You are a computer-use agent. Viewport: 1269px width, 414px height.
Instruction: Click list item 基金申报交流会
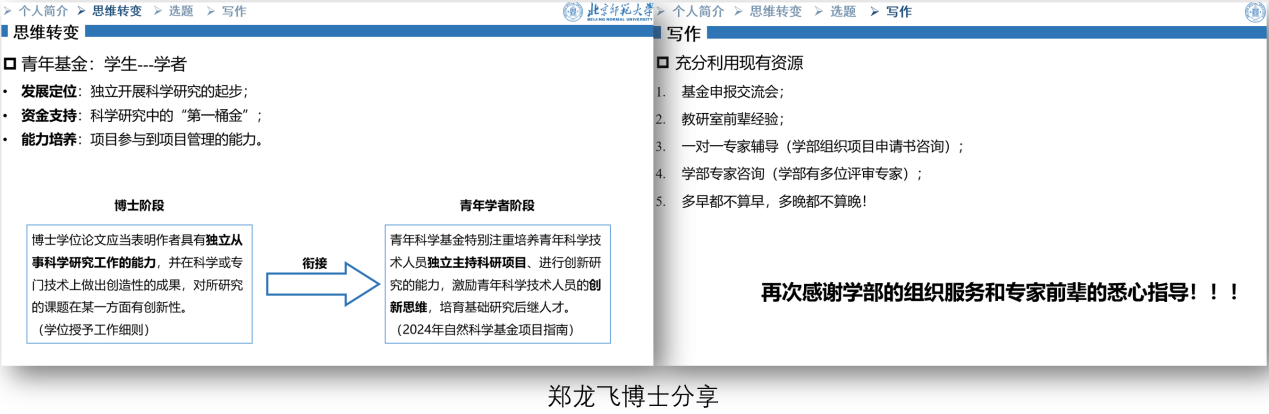click(x=732, y=92)
